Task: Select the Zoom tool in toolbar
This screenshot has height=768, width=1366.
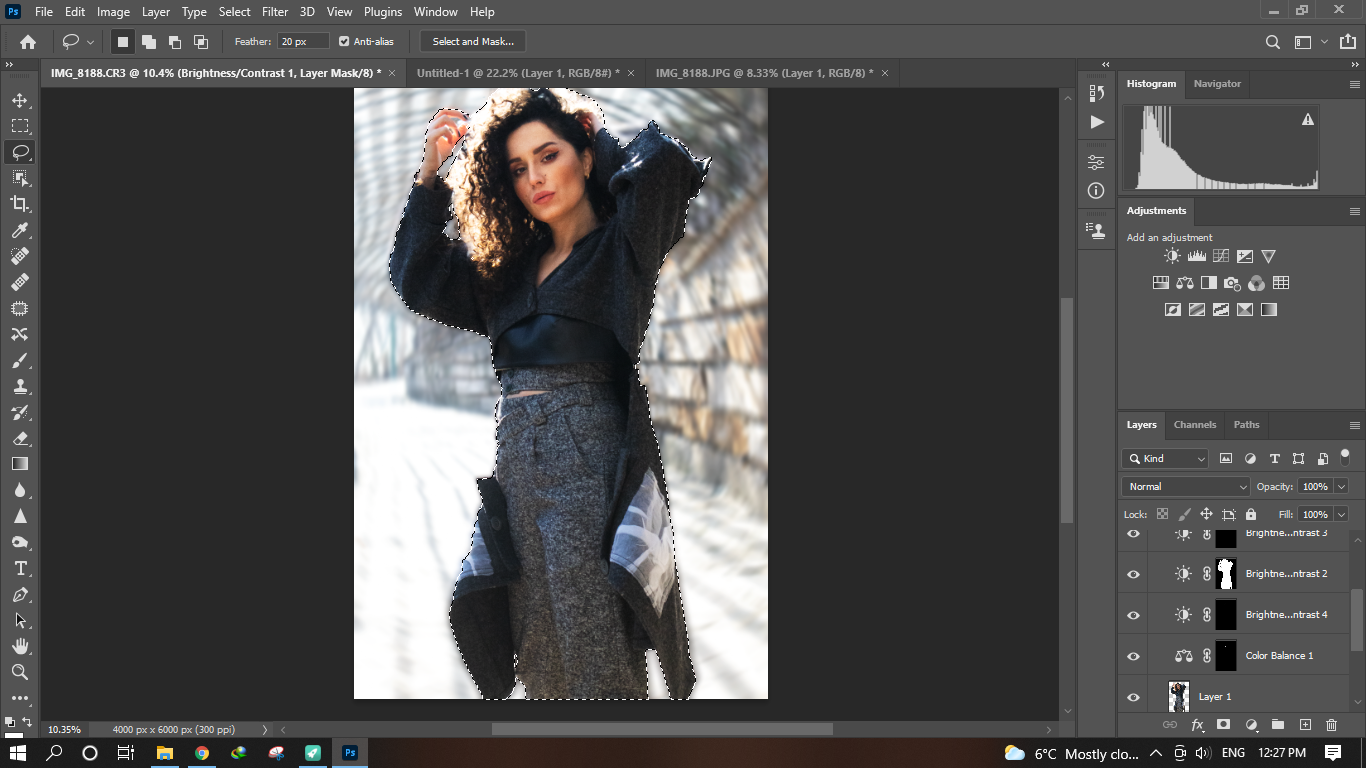Action: 19,672
